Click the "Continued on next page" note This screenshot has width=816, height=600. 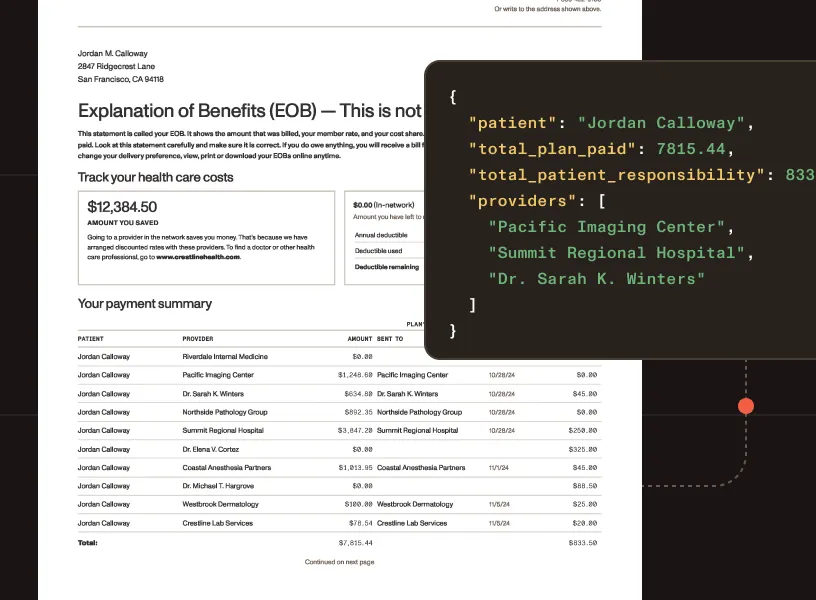339,562
